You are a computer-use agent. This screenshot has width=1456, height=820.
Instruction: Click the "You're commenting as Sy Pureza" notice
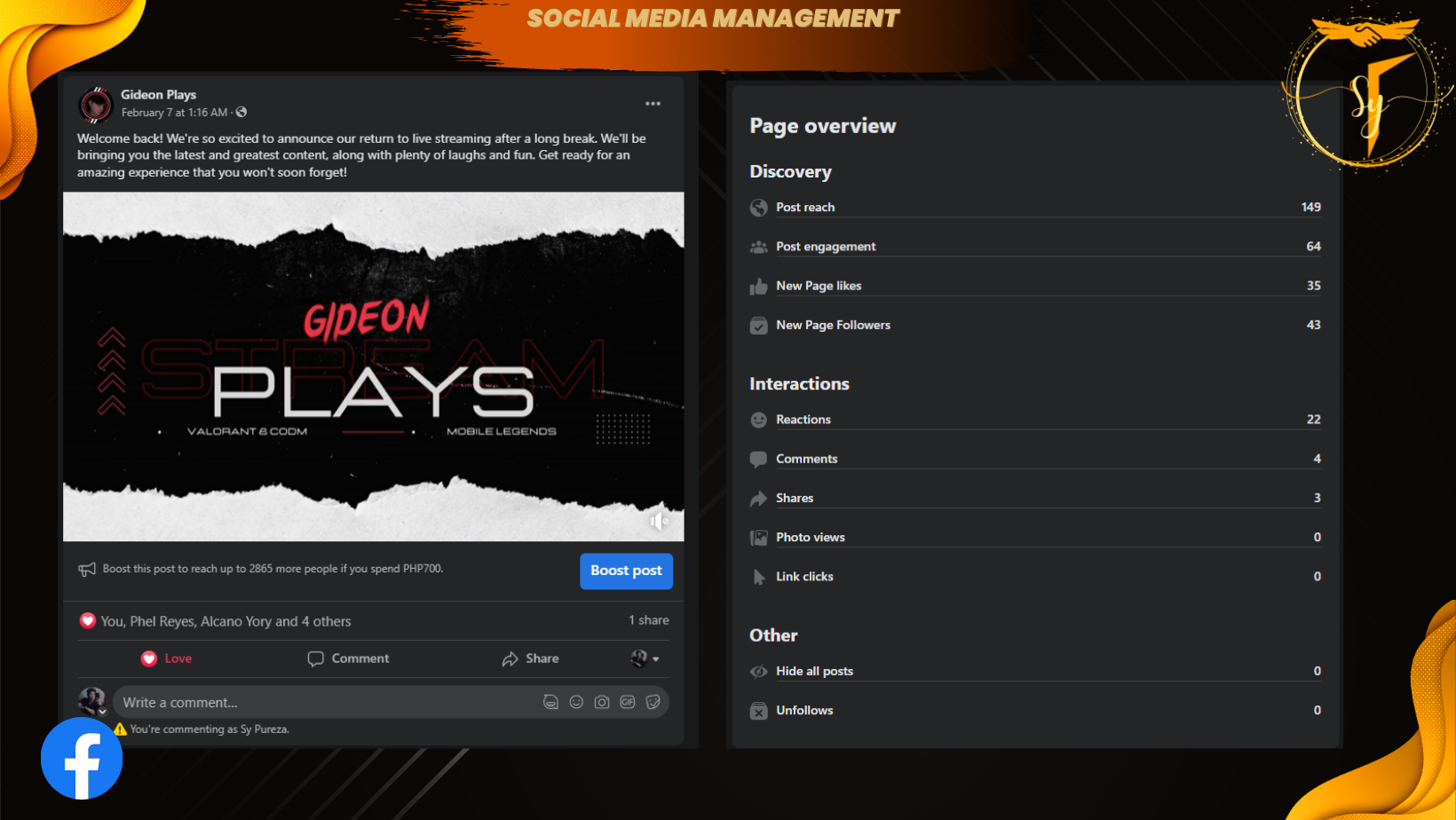(x=210, y=729)
